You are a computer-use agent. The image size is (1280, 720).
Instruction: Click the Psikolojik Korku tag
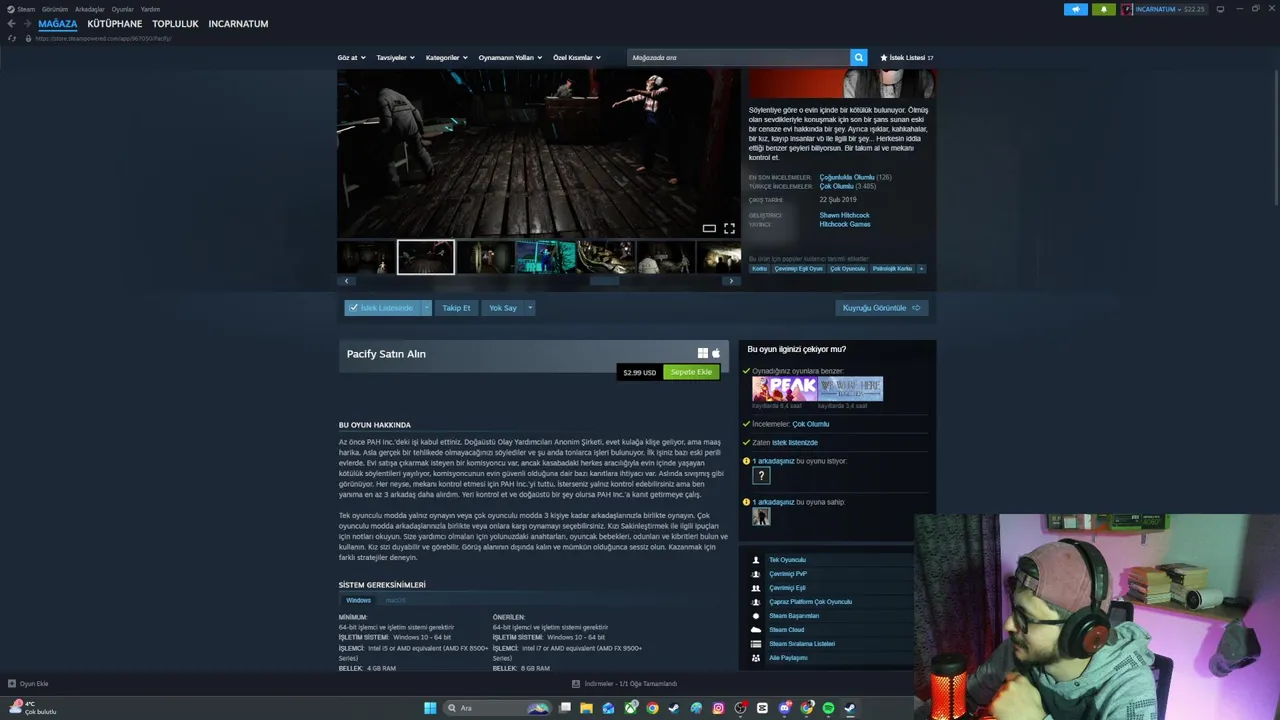click(892, 268)
